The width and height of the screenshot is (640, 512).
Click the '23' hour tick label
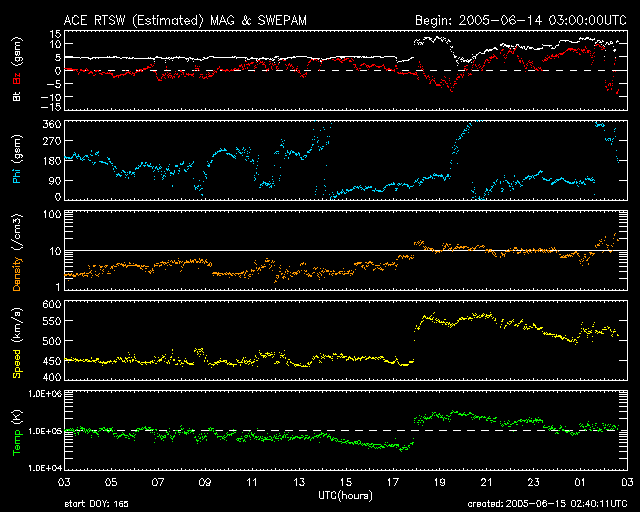[533, 483]
